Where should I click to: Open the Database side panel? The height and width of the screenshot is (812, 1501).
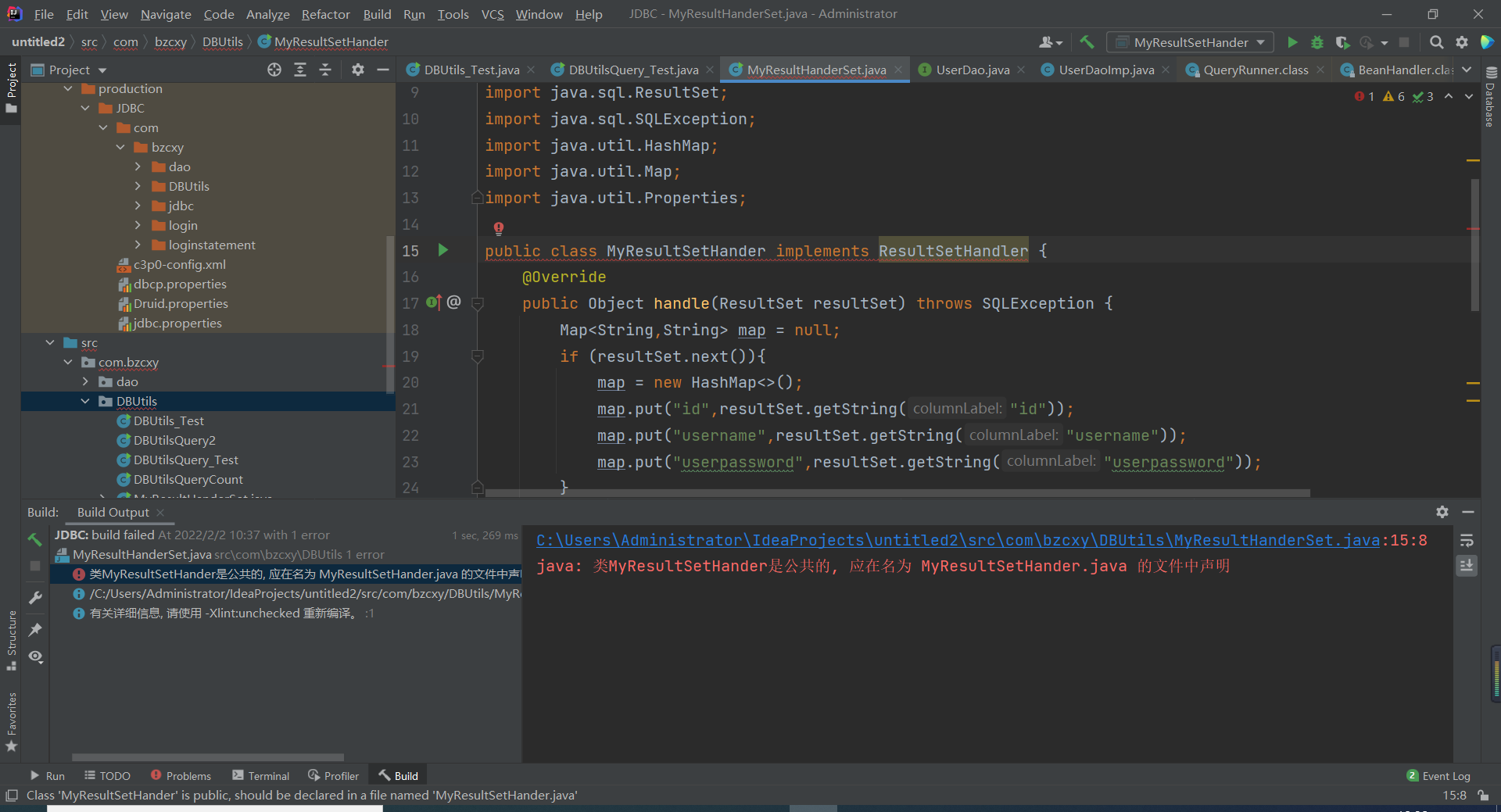click(1490, 96)
